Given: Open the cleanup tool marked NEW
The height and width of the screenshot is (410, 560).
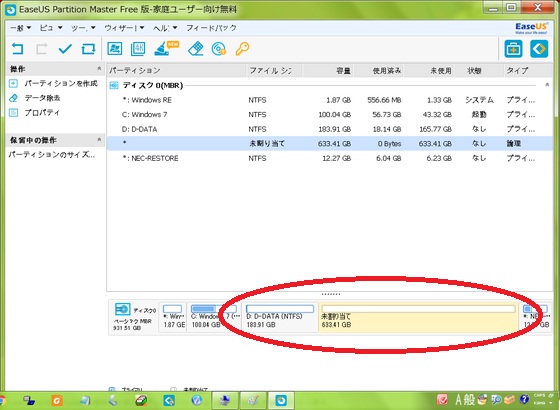Looking at the screenshot, I should point(166,49).
